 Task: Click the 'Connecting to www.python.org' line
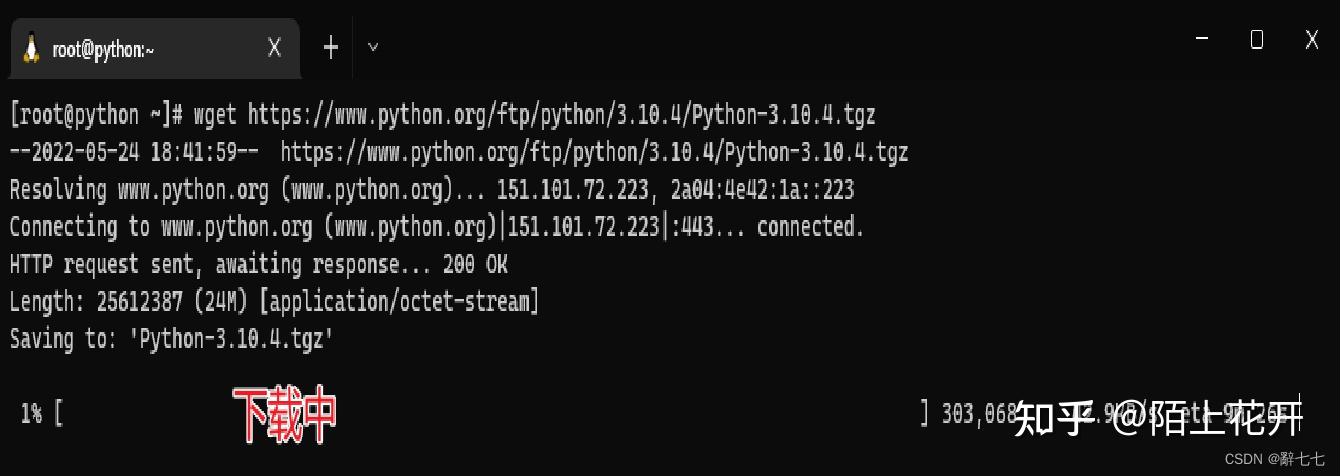(437, 227)
